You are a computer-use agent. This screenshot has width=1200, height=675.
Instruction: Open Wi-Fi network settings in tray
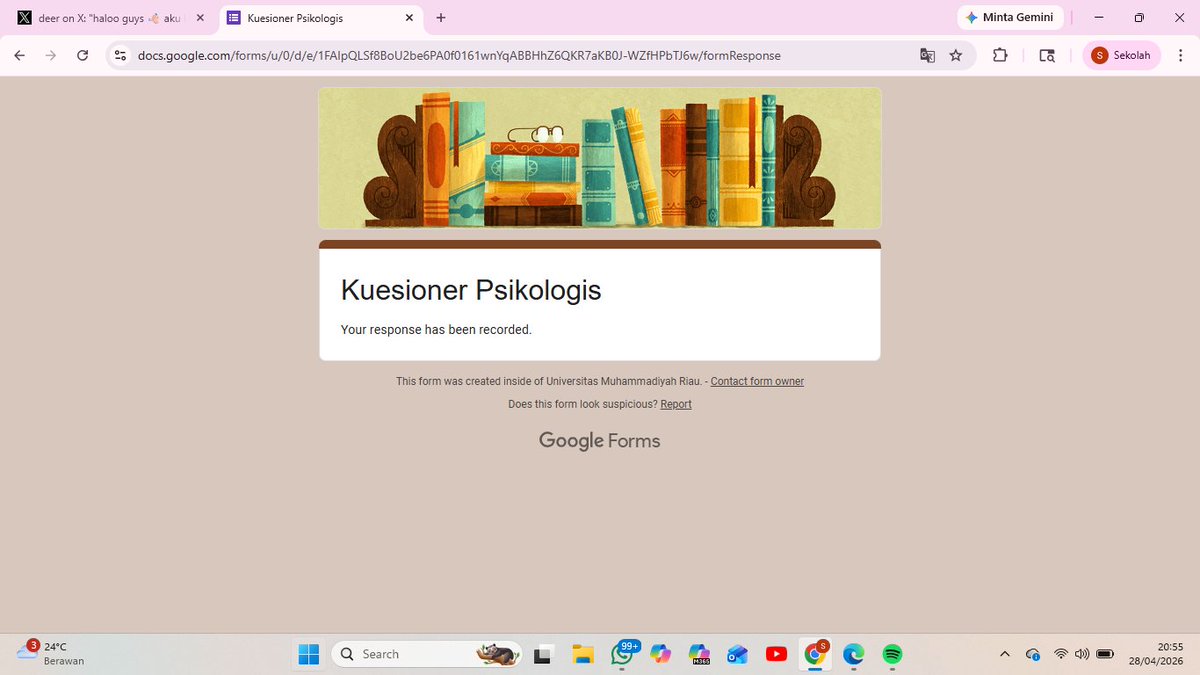click(1061, 654)
